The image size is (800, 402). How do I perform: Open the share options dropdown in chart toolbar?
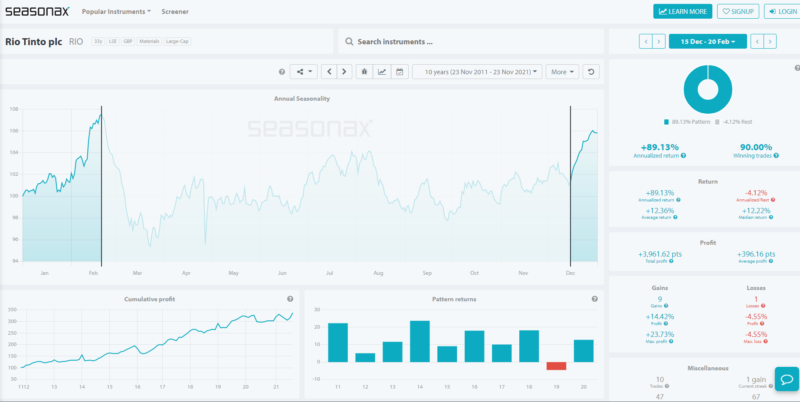coord(304,72)
